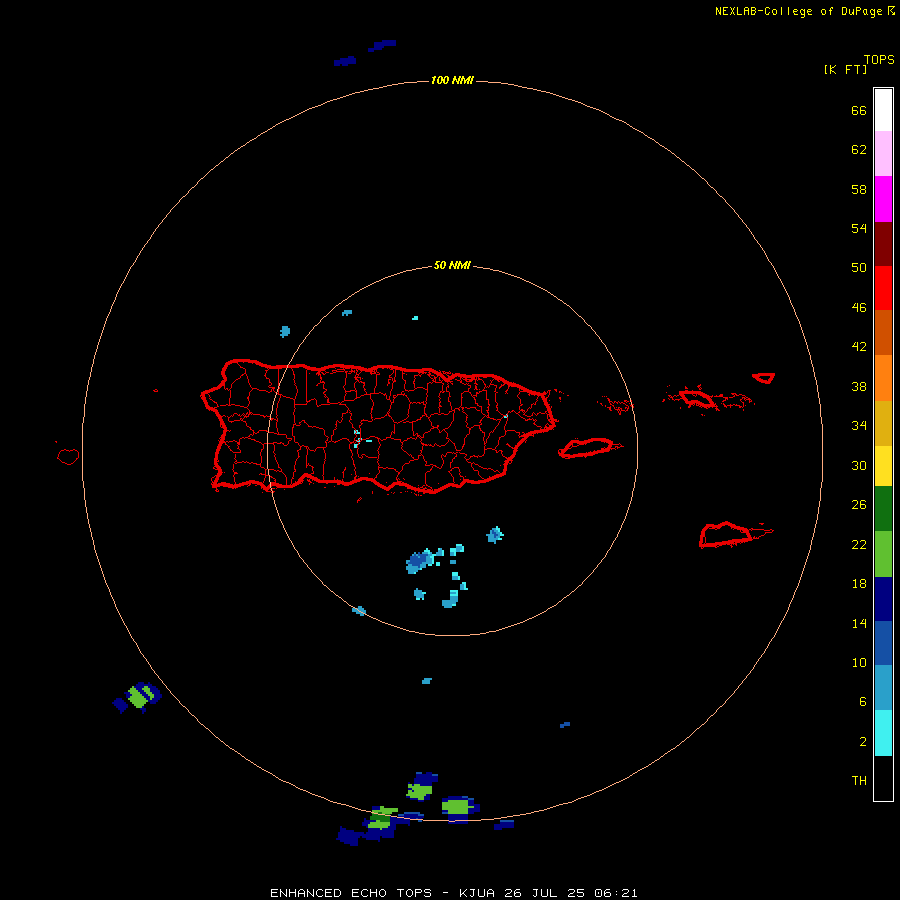Click the legend value 30
900x900 pixels.
pyautogui.click(x=859, y=465)
